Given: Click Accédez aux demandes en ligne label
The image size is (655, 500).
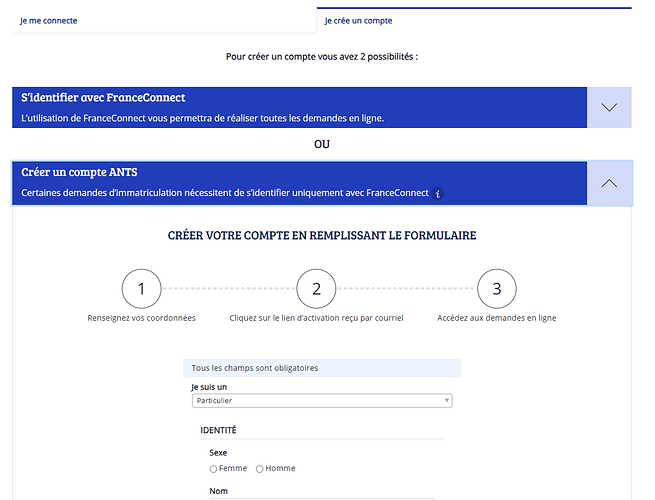Looking at the screenshot, I should (497, 318).
